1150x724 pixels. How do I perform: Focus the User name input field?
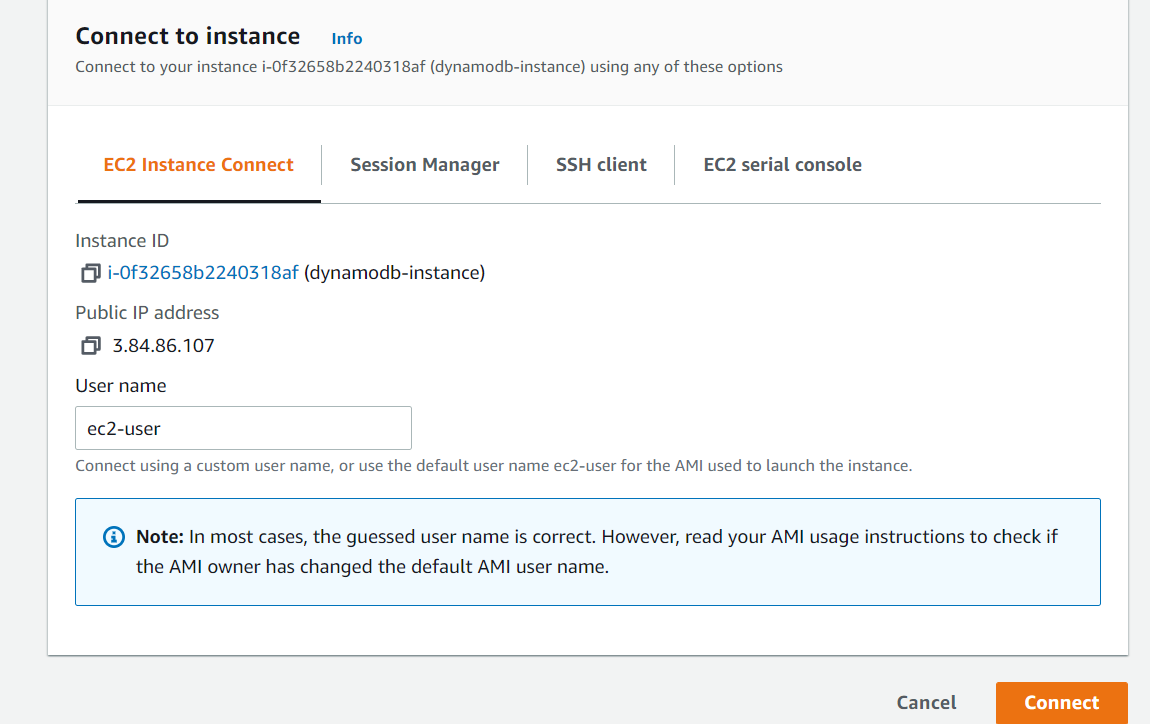tap(243, 427)
